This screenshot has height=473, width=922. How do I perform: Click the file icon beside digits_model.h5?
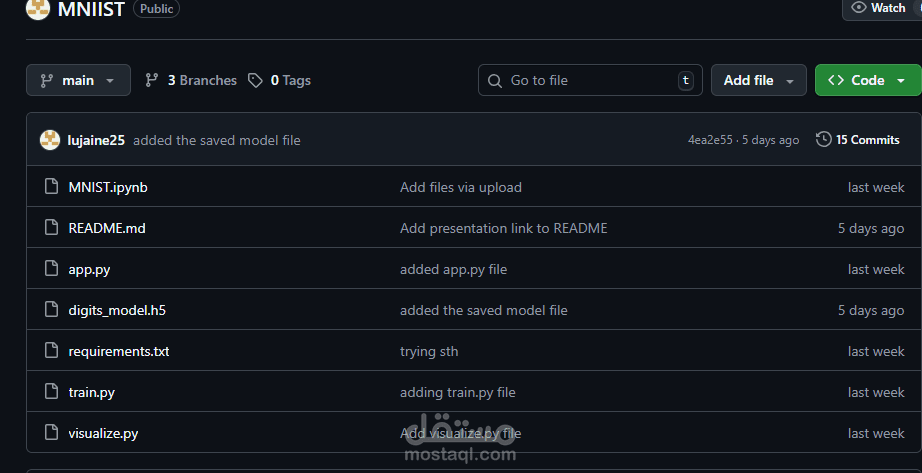[x=52, y=310]
